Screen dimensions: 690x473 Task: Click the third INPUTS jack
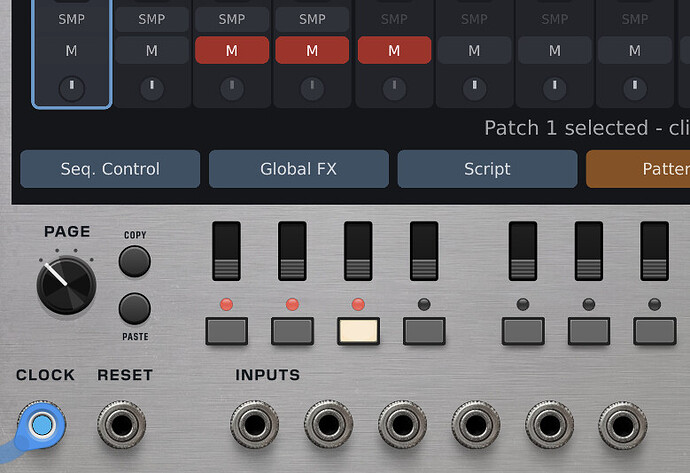(402, 425)
